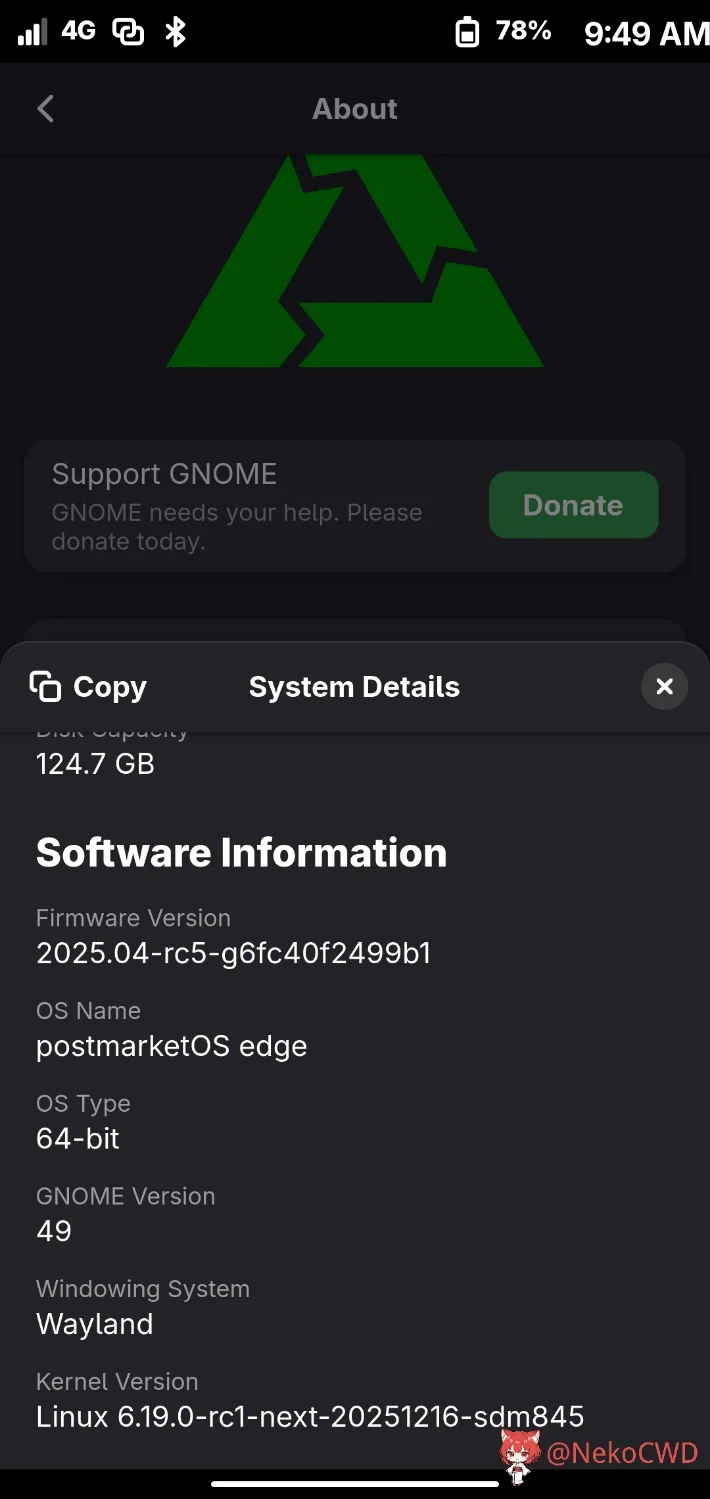Click the postmarketOS edge OS name
The height and width of the screenshot is (1499, 710).
171,1046
